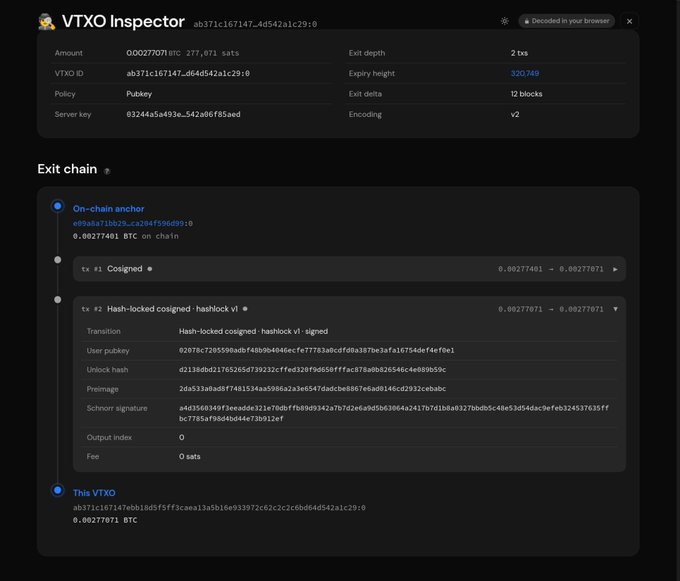Click the detective emoji logo
680x581 pixels.
pos(46,21)
